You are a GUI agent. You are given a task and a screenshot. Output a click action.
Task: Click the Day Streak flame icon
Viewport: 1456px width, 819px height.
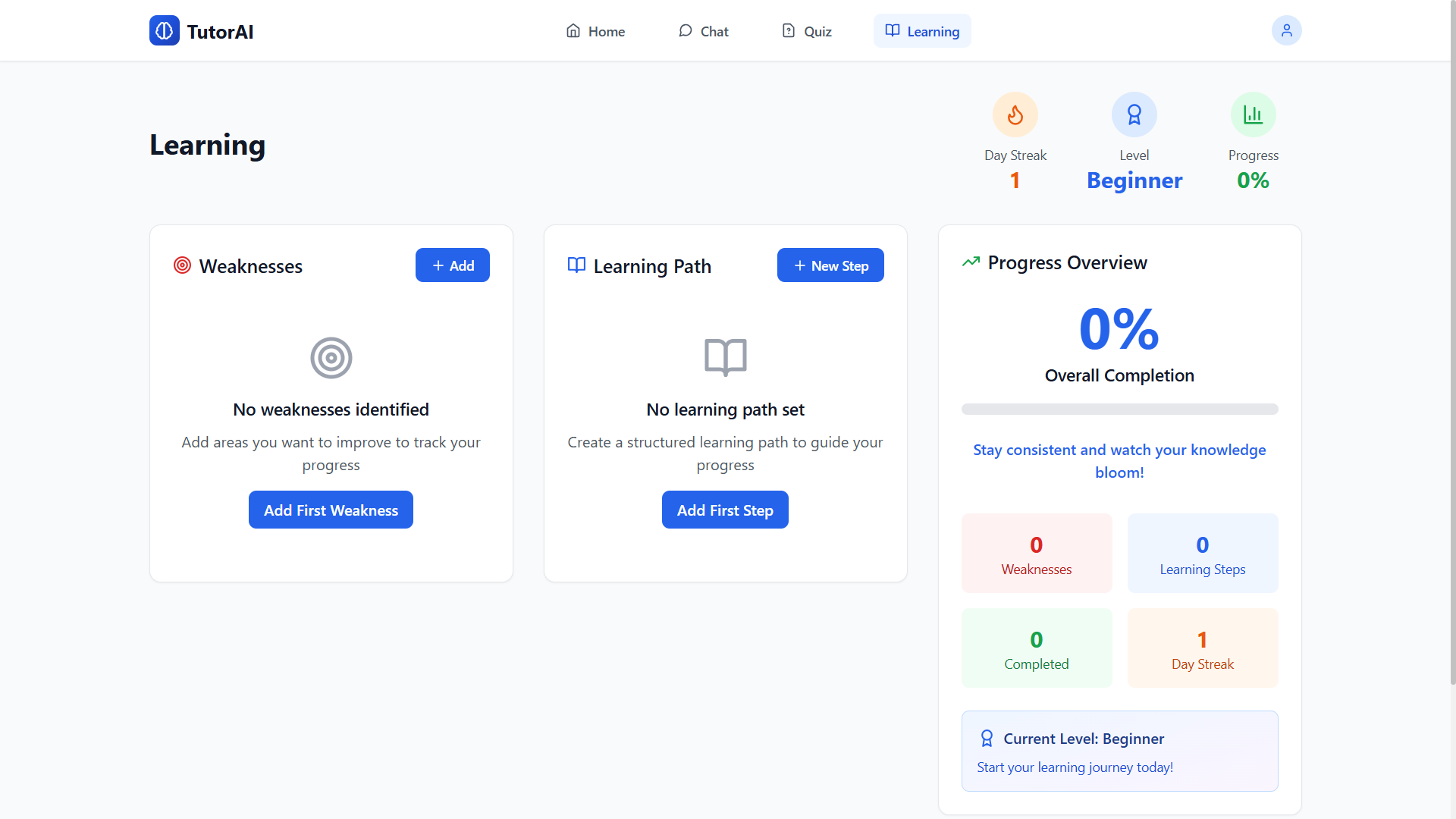pyautogui.click(x=1015, y=115)
